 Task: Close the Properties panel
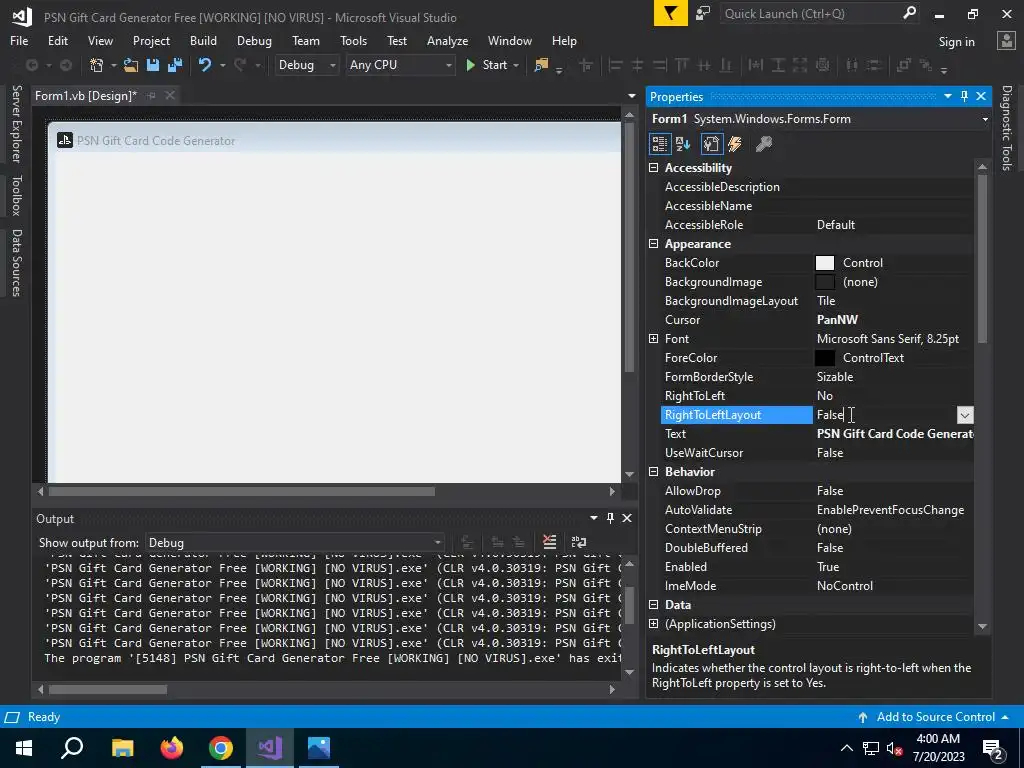(x=981, y=96)
